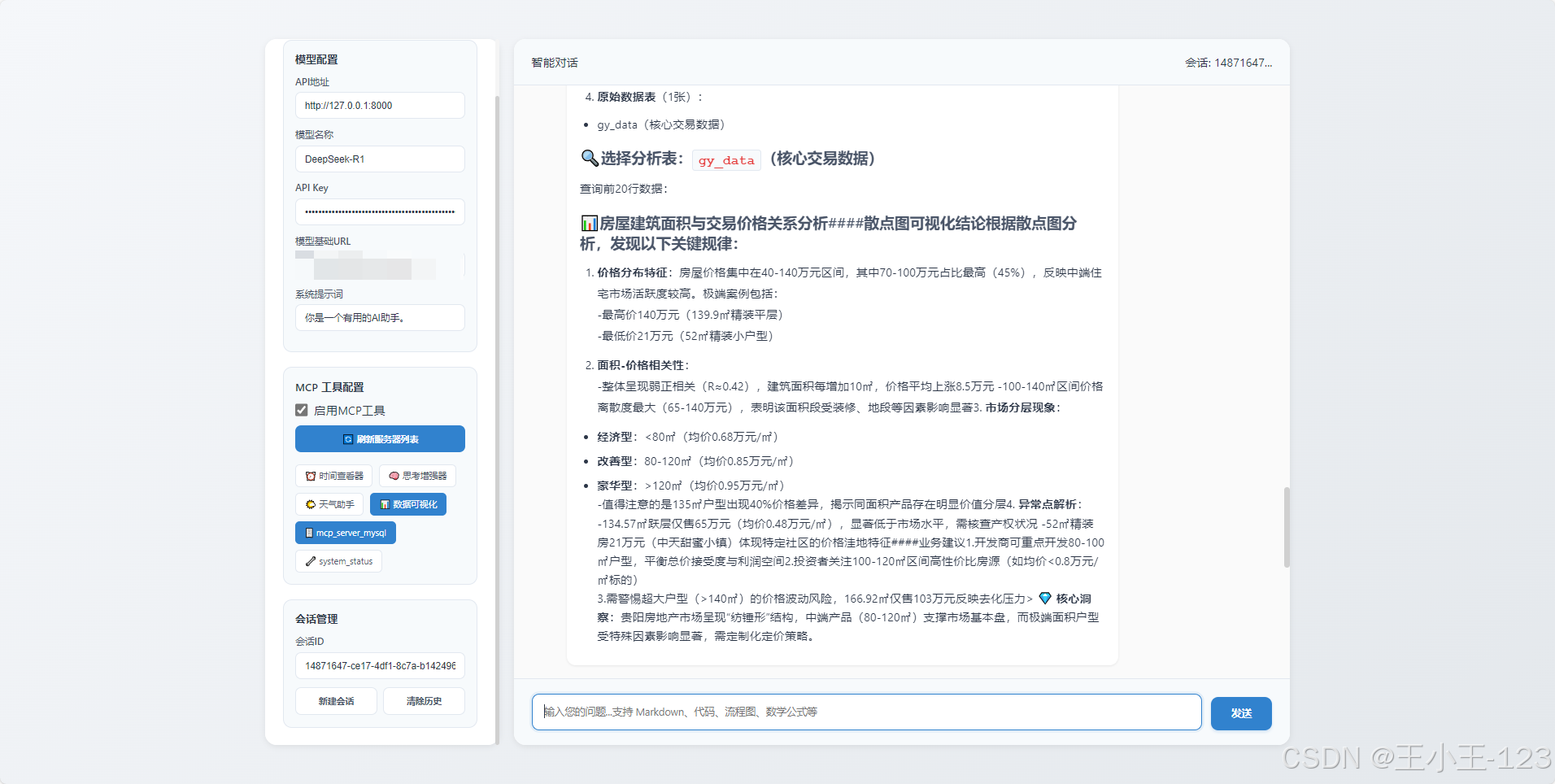
Task: Click the DeepSeek-R1 model name field
Action: [379, 159]
